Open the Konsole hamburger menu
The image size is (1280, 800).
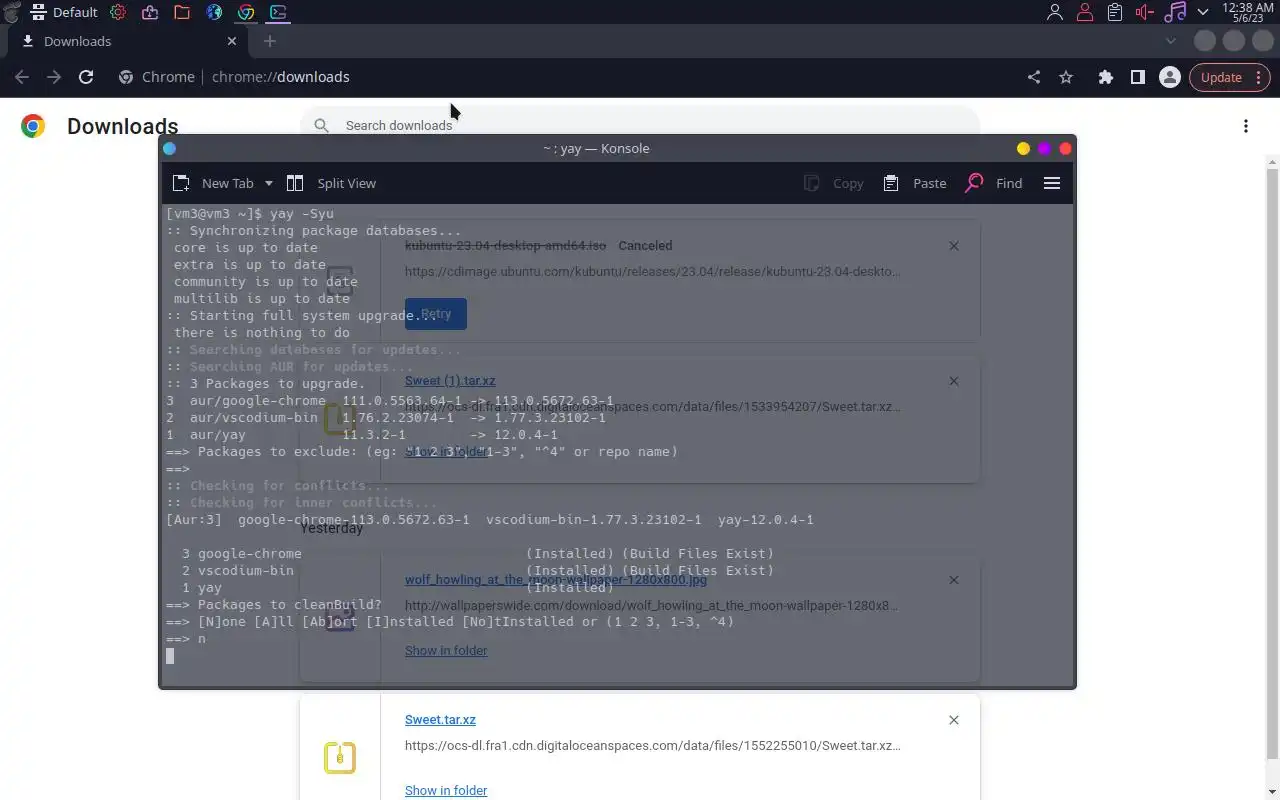[x=1052, y=183]
